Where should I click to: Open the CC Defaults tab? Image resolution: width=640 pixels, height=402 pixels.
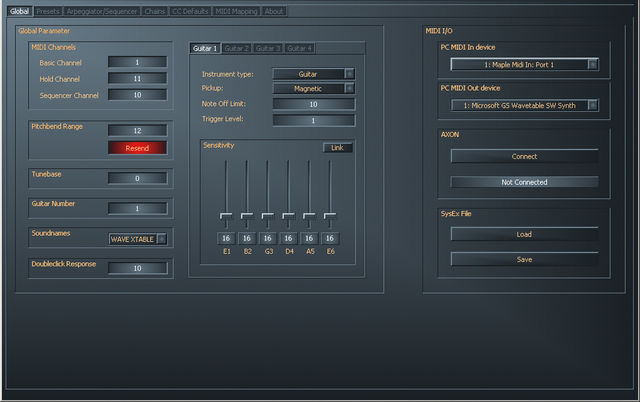(x=190, y=11)
